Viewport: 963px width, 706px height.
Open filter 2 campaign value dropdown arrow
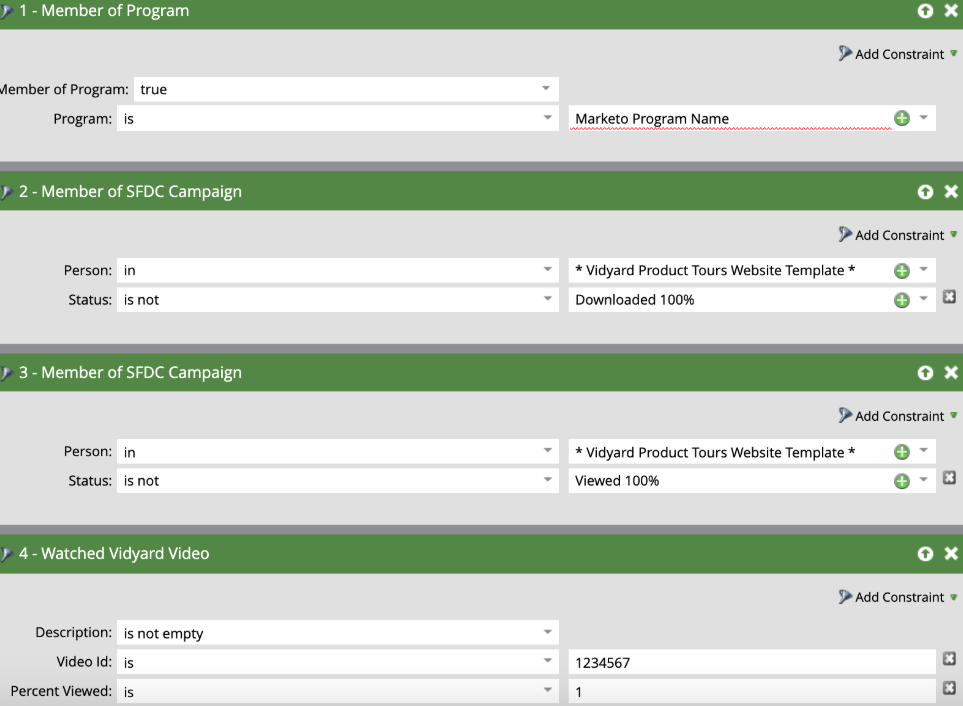[x=923, y=270]
